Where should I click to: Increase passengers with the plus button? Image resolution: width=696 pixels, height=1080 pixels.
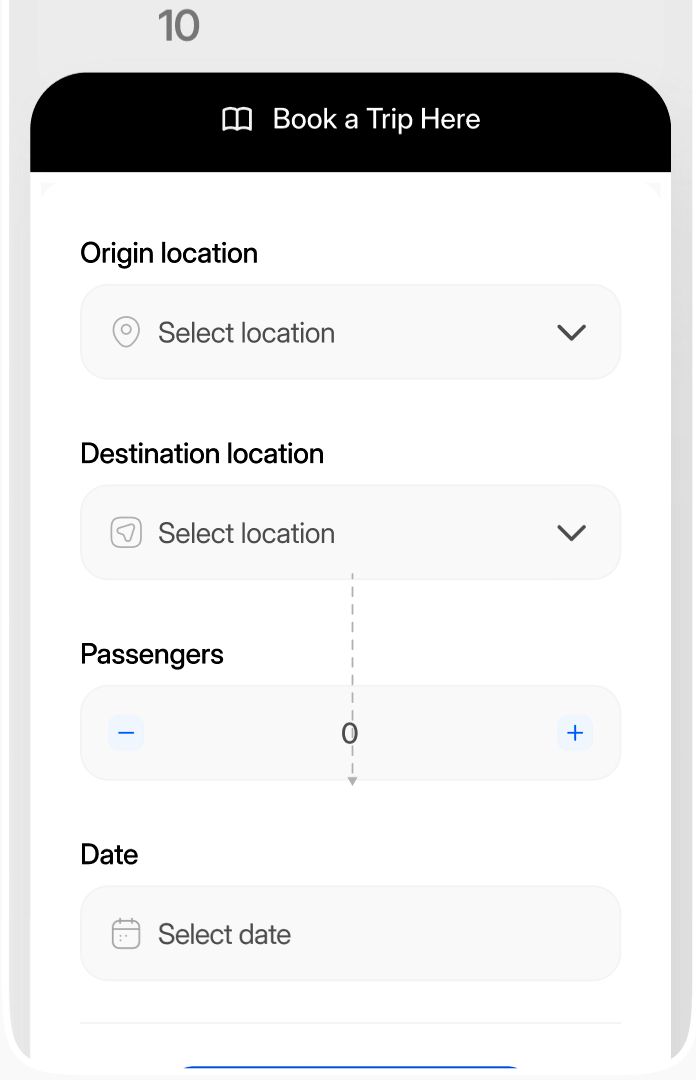[x=575, y=733]
